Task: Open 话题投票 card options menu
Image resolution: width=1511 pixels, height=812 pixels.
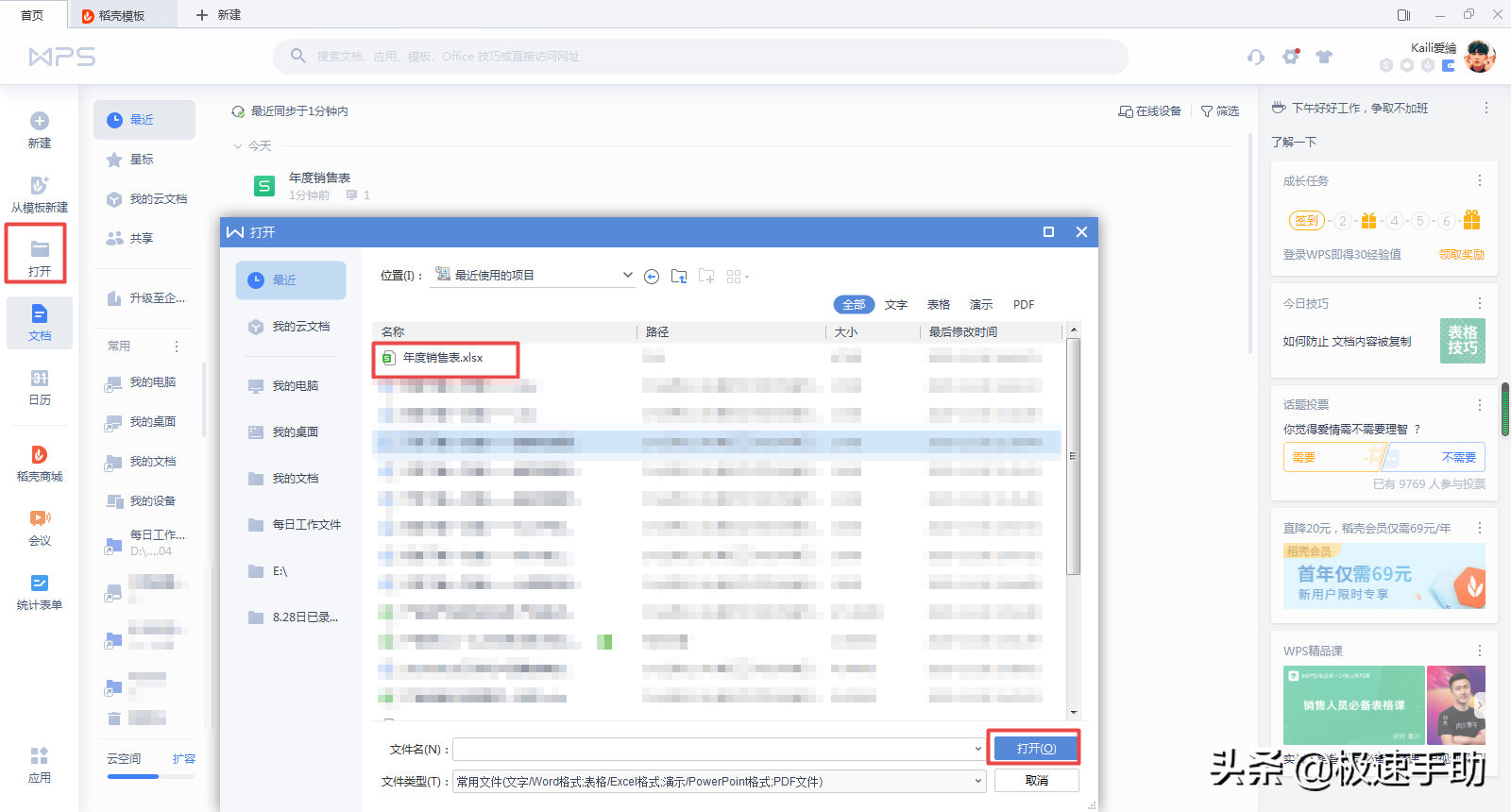Action: click(1480, 405)
